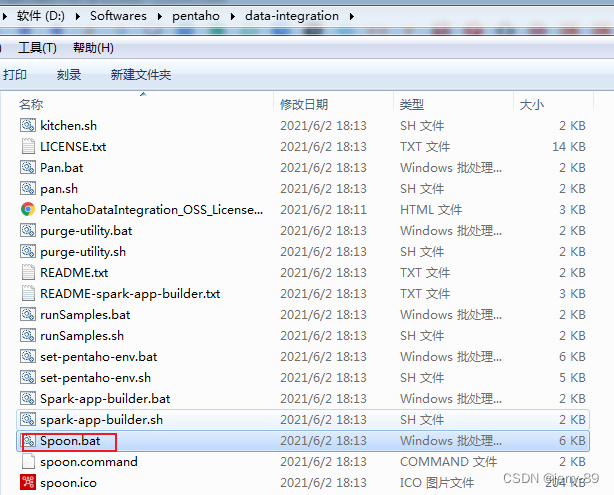The height and width of the screenshot is (495, 614).
Task: Sort by the 类型 column header
Action: pos(412,105)
